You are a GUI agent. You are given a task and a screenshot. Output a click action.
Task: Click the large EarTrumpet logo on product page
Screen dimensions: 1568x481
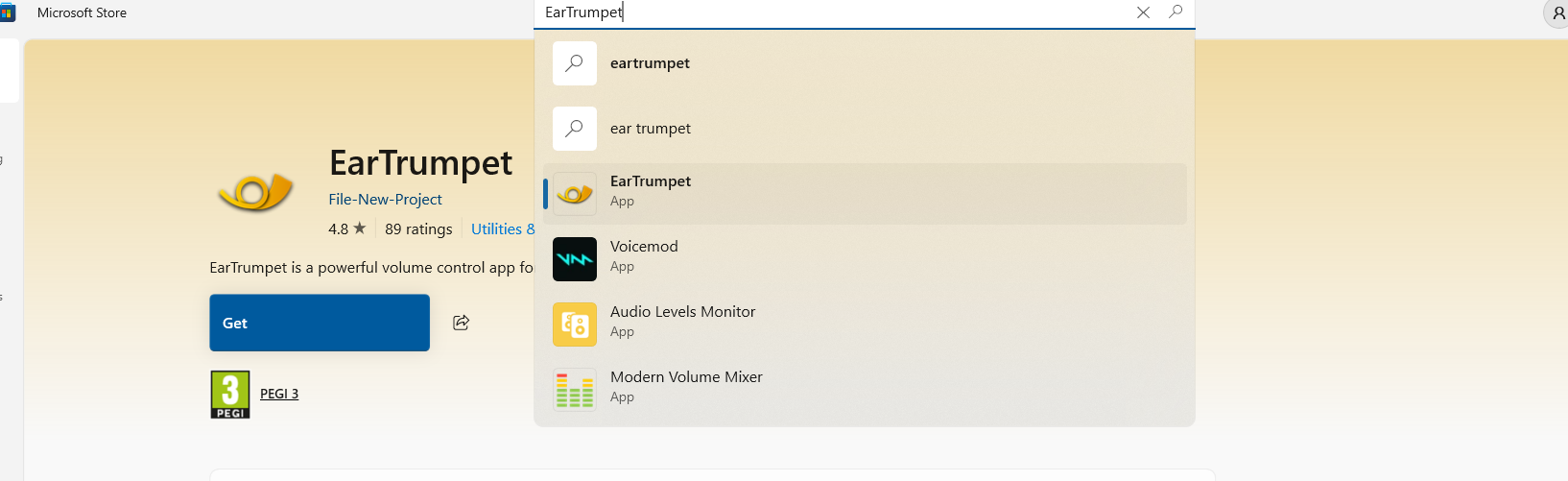255,192
